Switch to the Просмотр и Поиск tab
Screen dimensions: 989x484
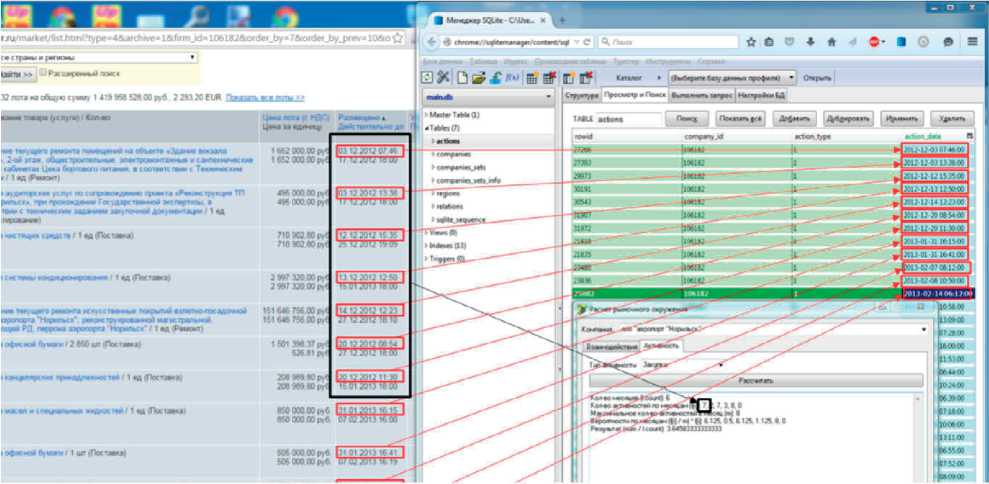click(x=633, y=95)
